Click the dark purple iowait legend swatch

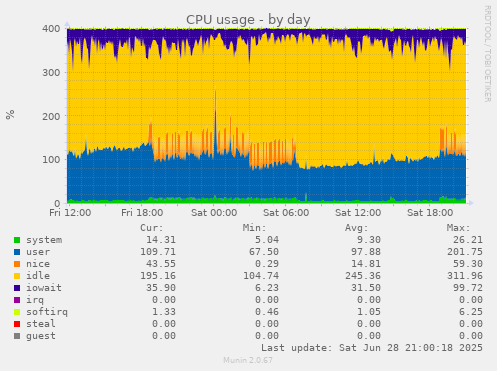(x=17, y=288)
